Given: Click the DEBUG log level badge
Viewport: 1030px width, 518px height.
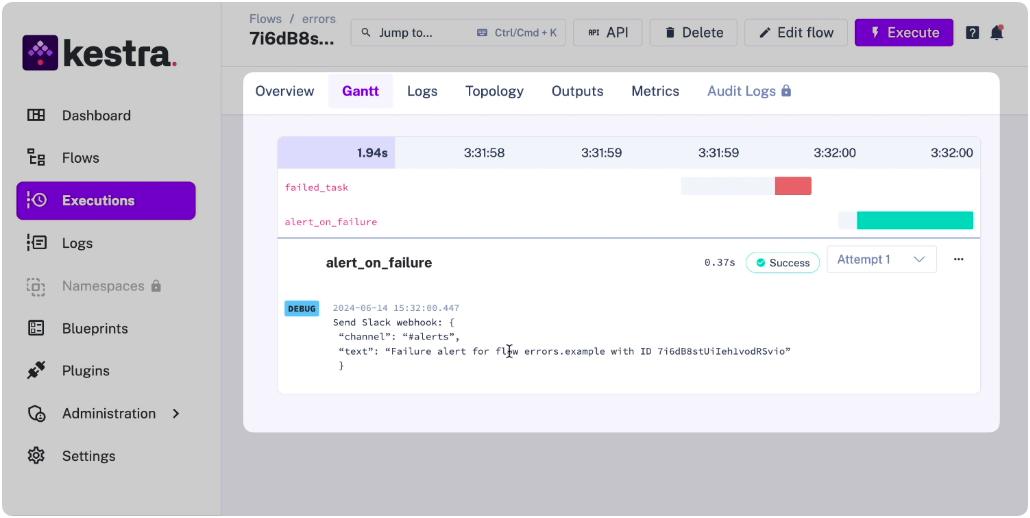Looking at the screenshot, I should coord(302,309).
